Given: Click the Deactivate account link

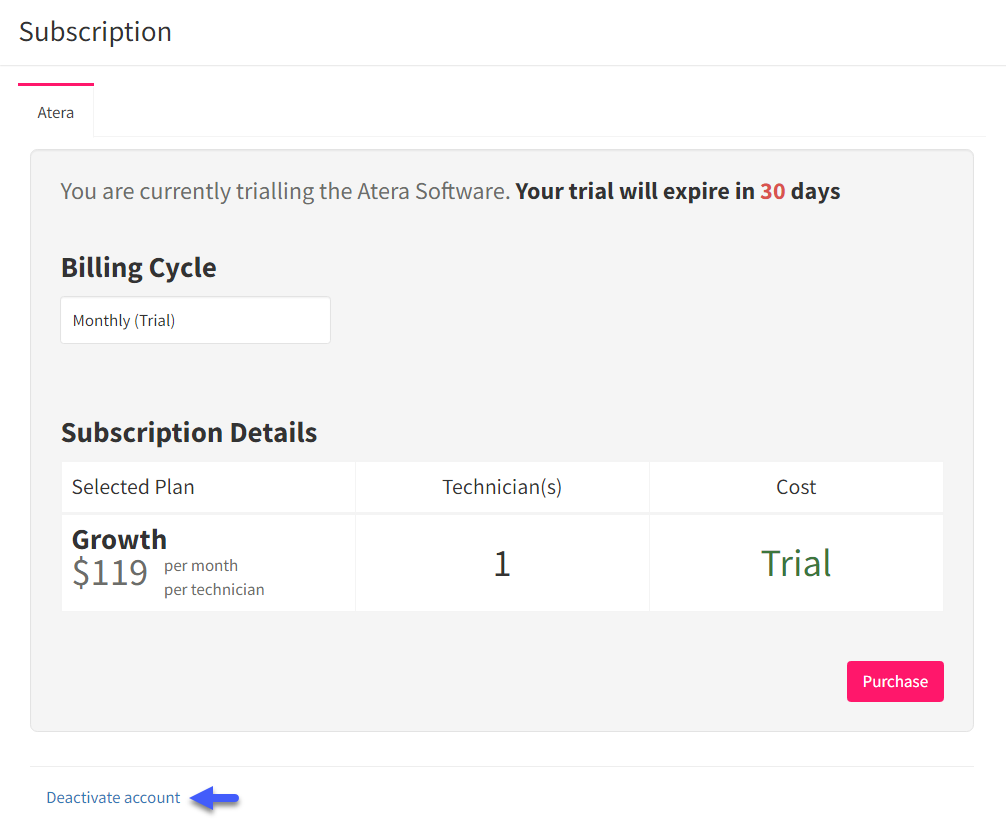Looking at the screenshot, I should (113, 797).
